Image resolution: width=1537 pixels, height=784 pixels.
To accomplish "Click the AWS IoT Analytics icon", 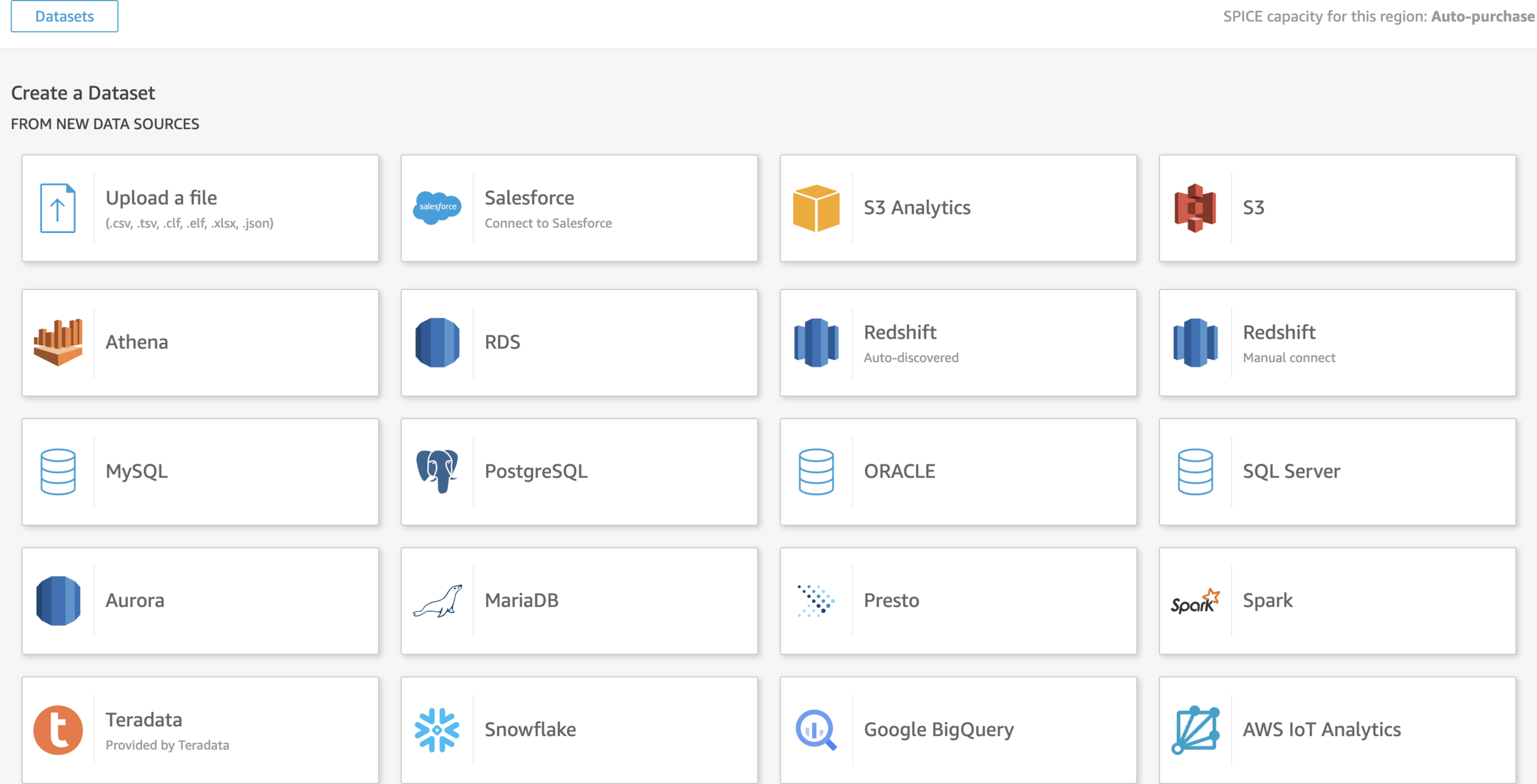I will (1195, 730).
